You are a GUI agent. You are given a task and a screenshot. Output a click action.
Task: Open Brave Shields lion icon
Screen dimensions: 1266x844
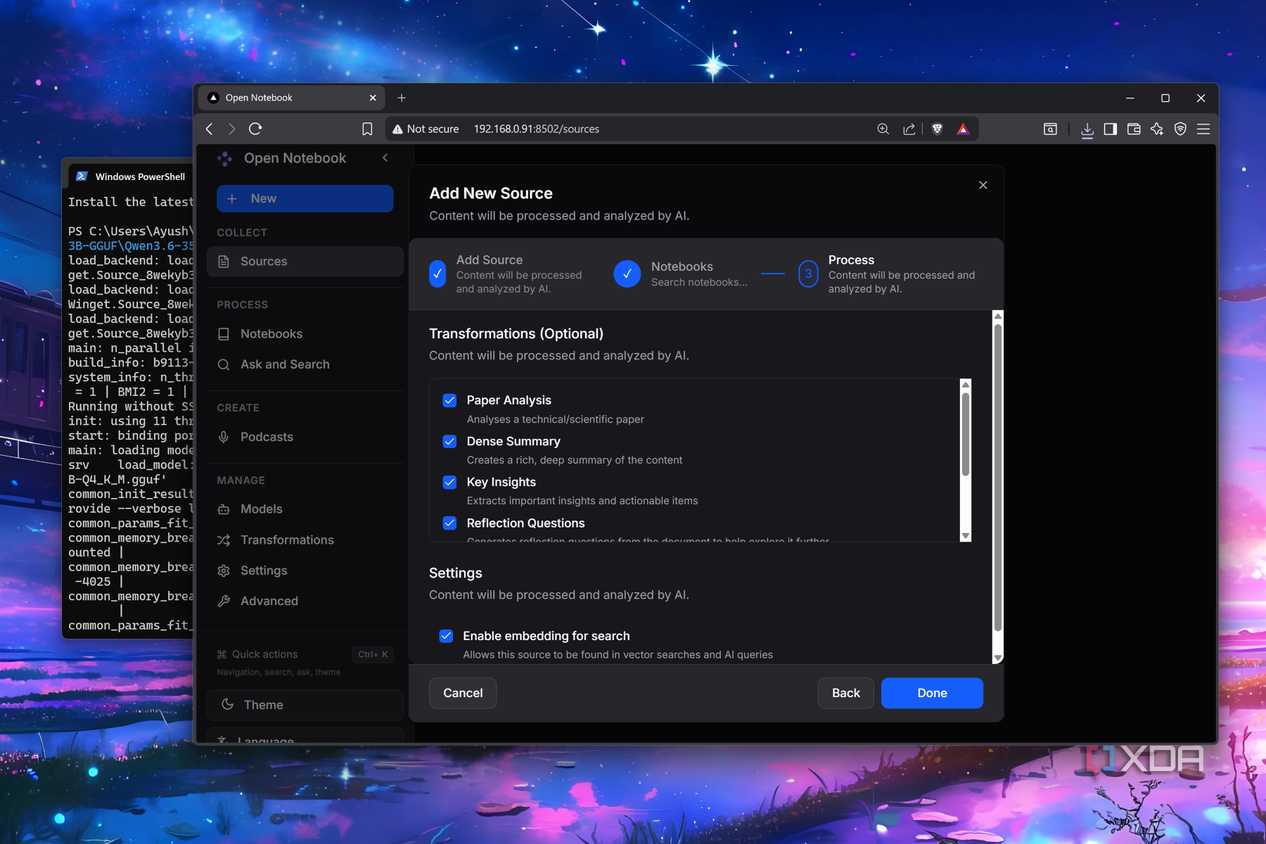(x=937, y=129)
